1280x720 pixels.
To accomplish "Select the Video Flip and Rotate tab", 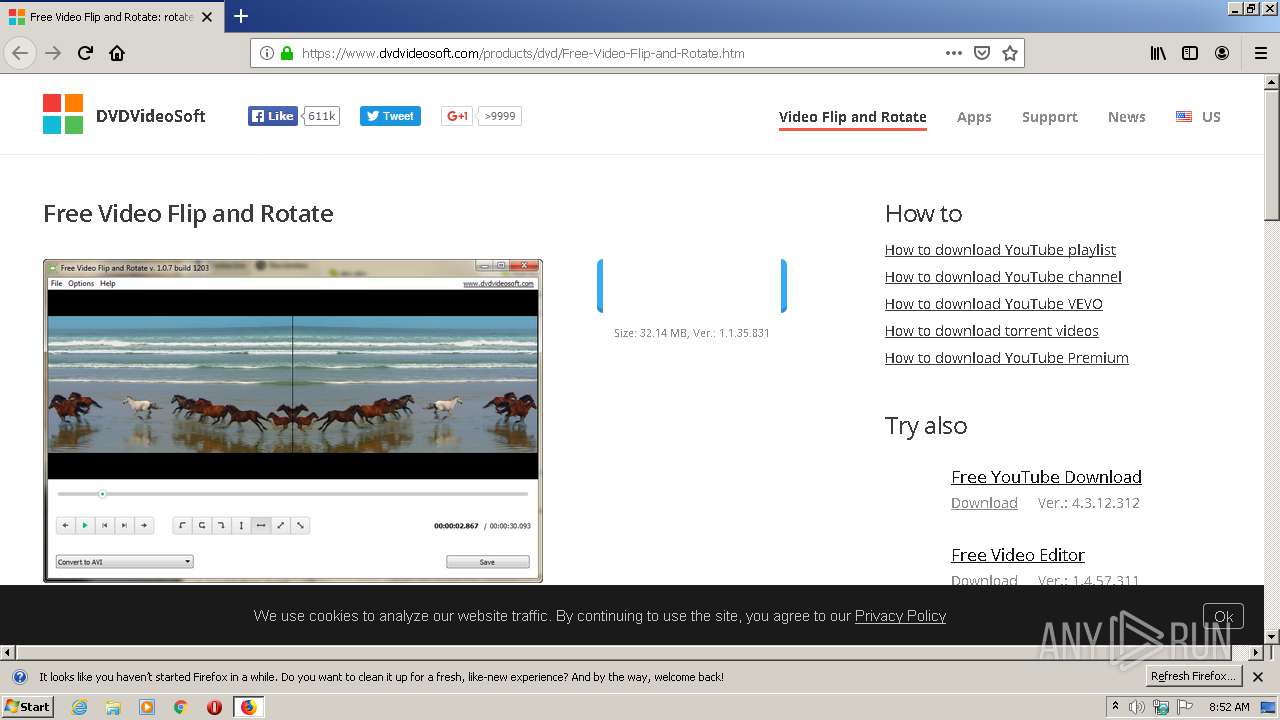I will (853, 117).
